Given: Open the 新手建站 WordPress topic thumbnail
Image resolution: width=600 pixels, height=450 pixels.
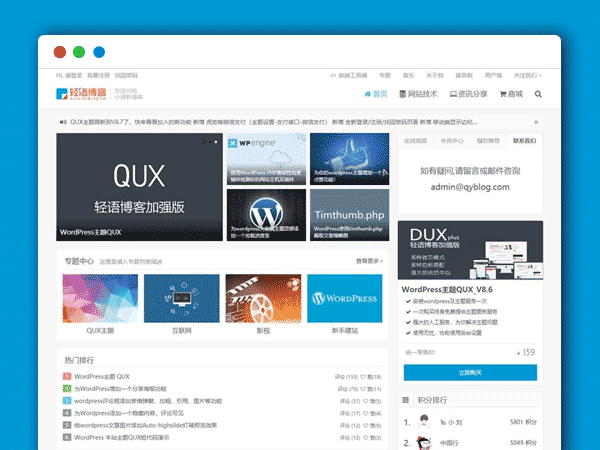Looking at the screenshot, I should 345,298.
